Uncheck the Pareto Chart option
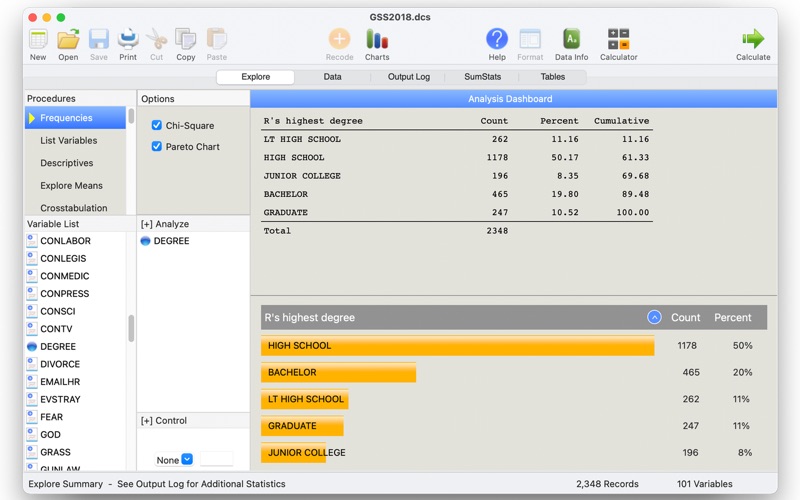The image size is (800, 500). (x=157, y=146)
